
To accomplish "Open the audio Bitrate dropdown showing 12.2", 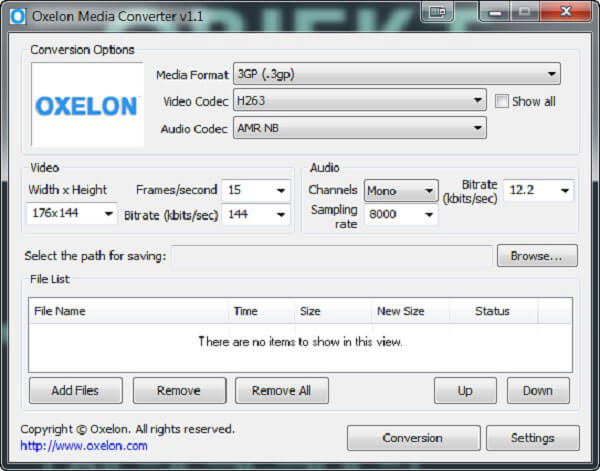I will 538,190.
